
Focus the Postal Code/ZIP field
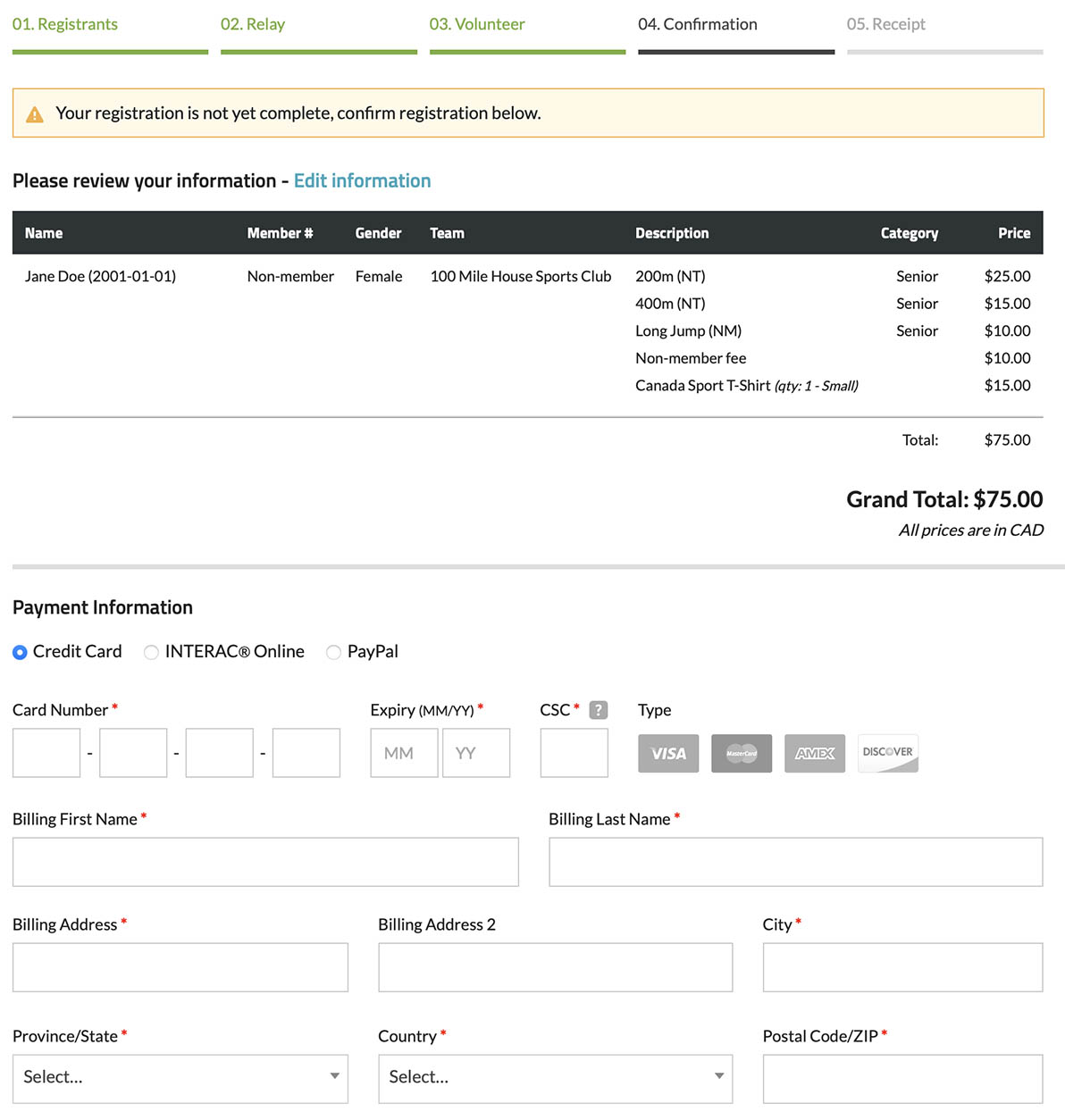(902, 1078)
